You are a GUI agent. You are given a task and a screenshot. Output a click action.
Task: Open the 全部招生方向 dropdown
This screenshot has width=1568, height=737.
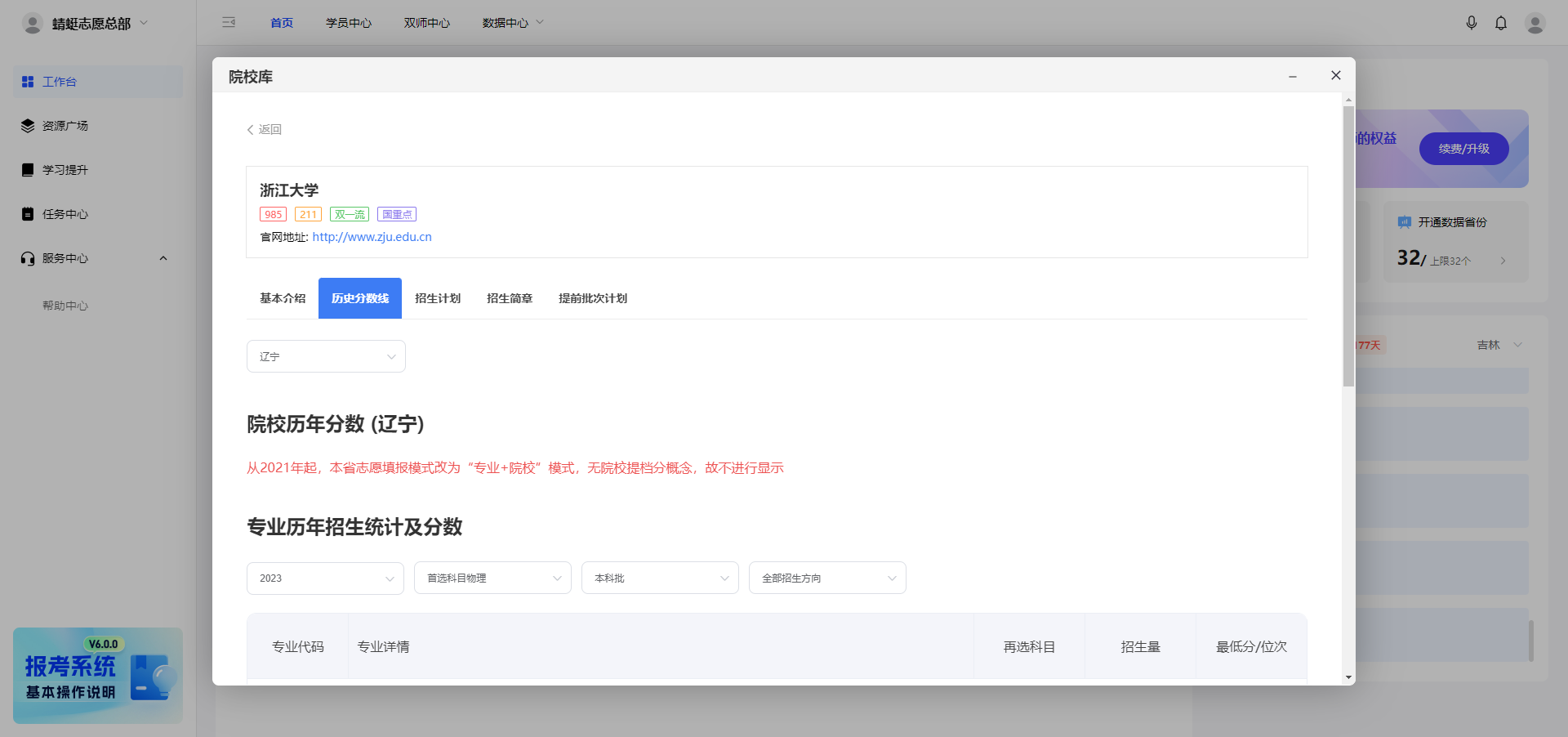click(x=826, y=578)
